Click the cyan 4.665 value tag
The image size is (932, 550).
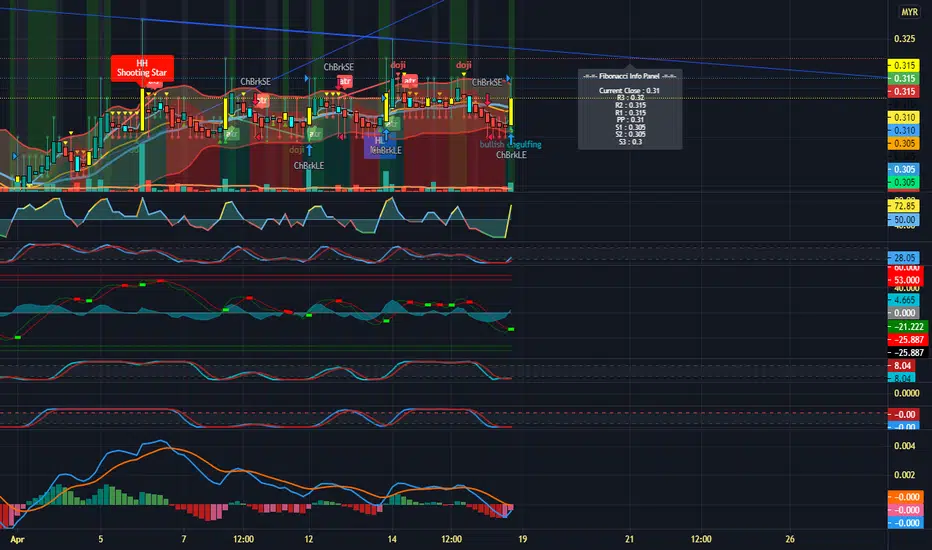903,300
